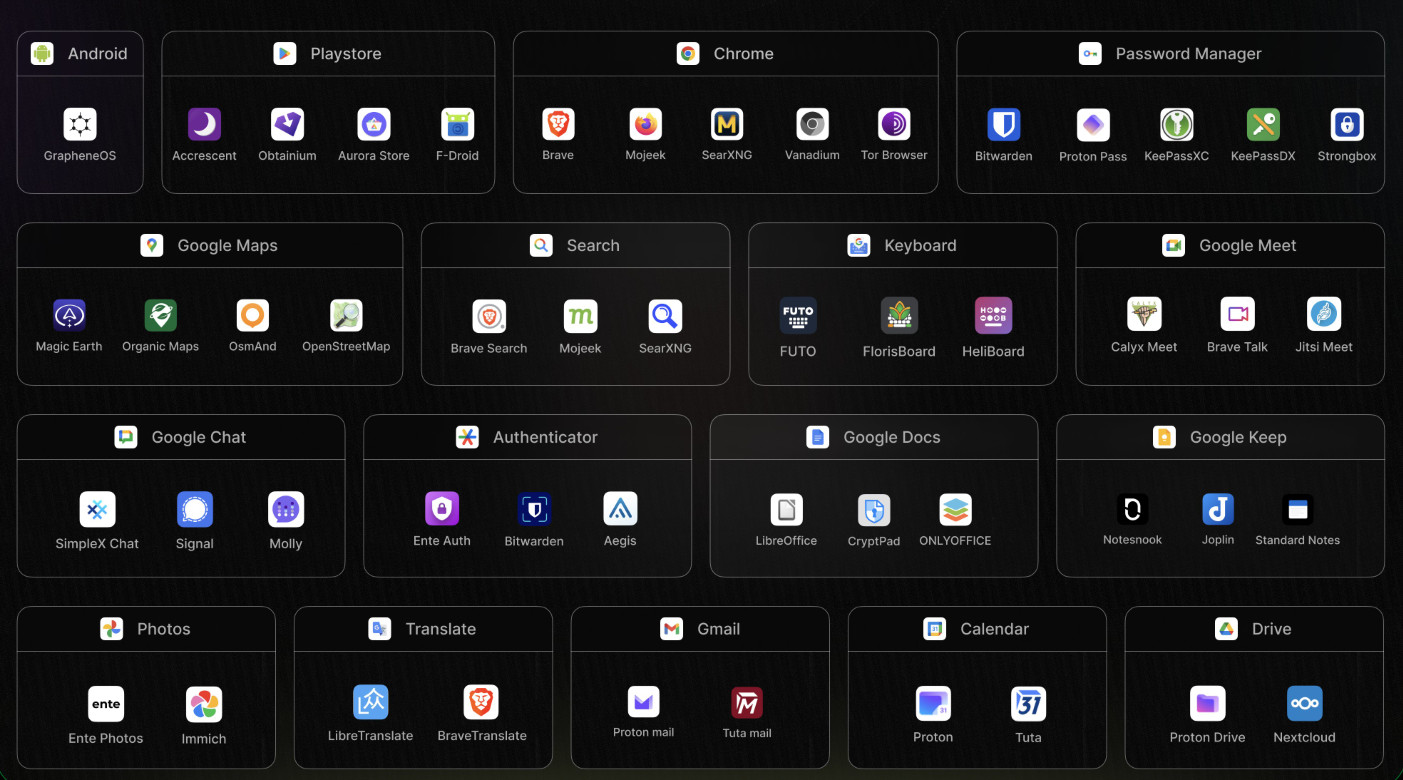
Task: Click the Tuta mail icon
Action: (x=747, y=702)
